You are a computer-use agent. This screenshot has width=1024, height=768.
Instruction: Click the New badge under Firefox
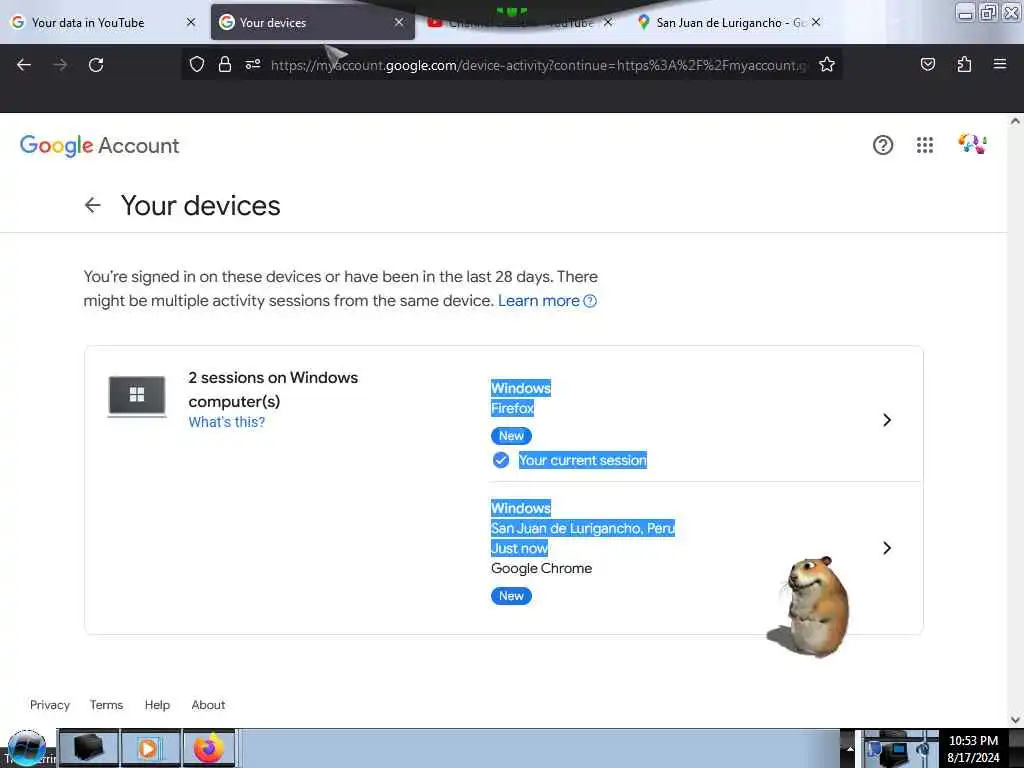(x=511, y=436)
